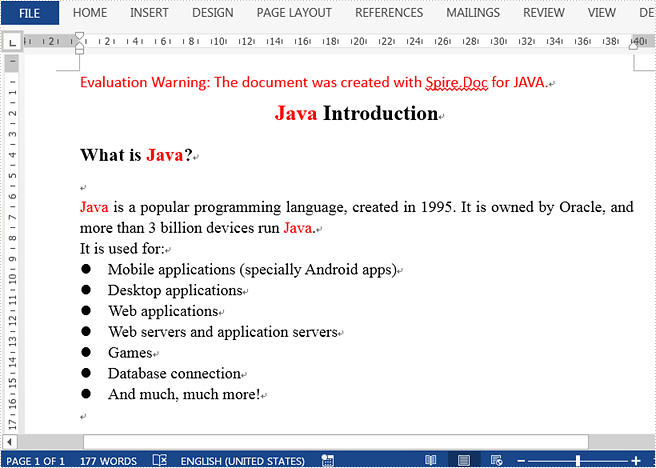
Task: Open the REVIEW ribbon tab
Action: [543, 13]
